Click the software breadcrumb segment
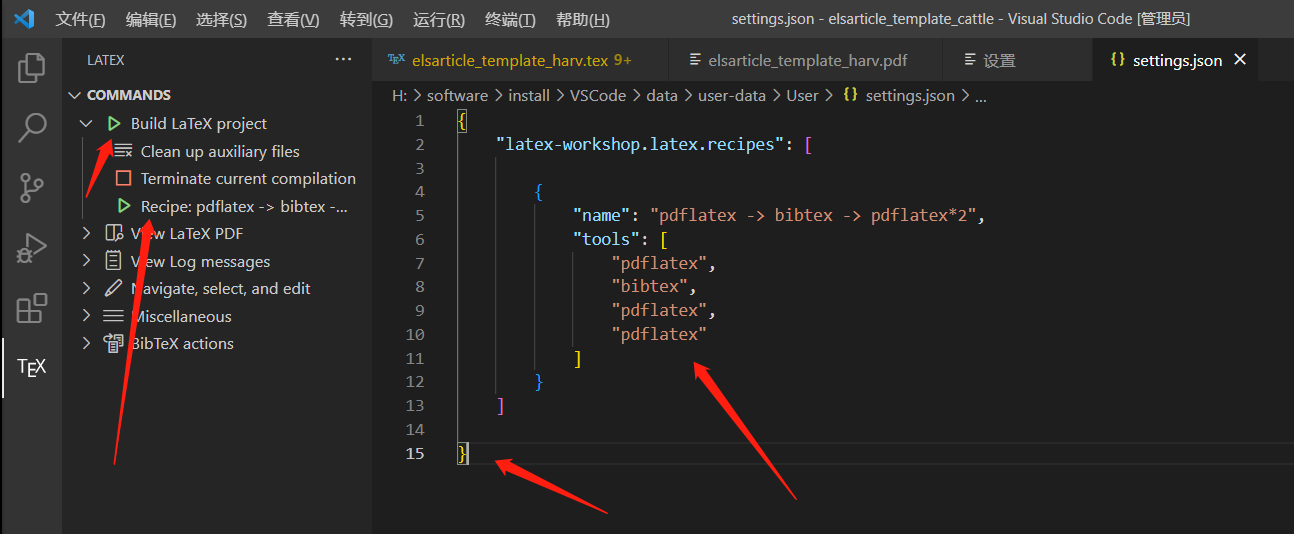Screen dimensions: 1294x534 point(457,96)
